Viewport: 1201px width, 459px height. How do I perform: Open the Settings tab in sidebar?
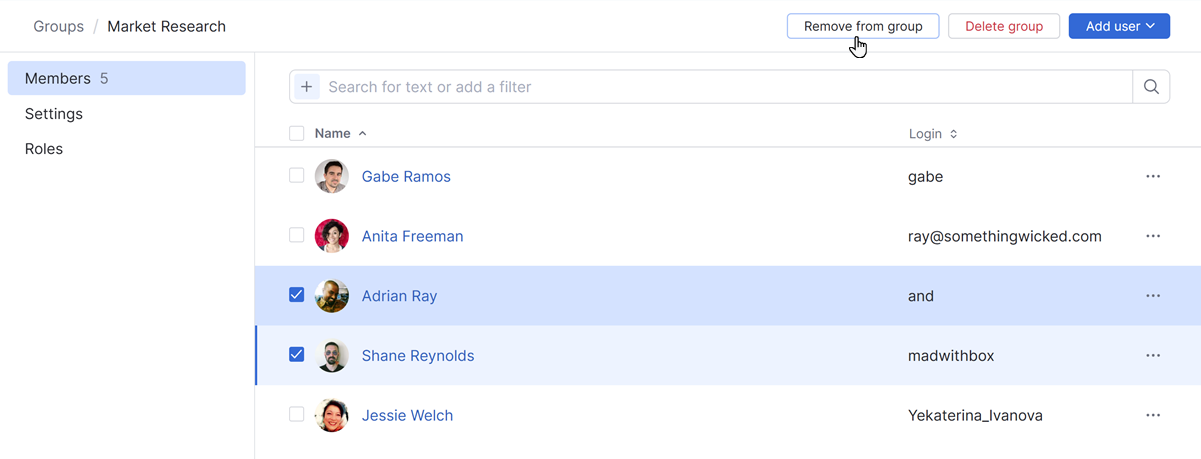pos(54,114)
